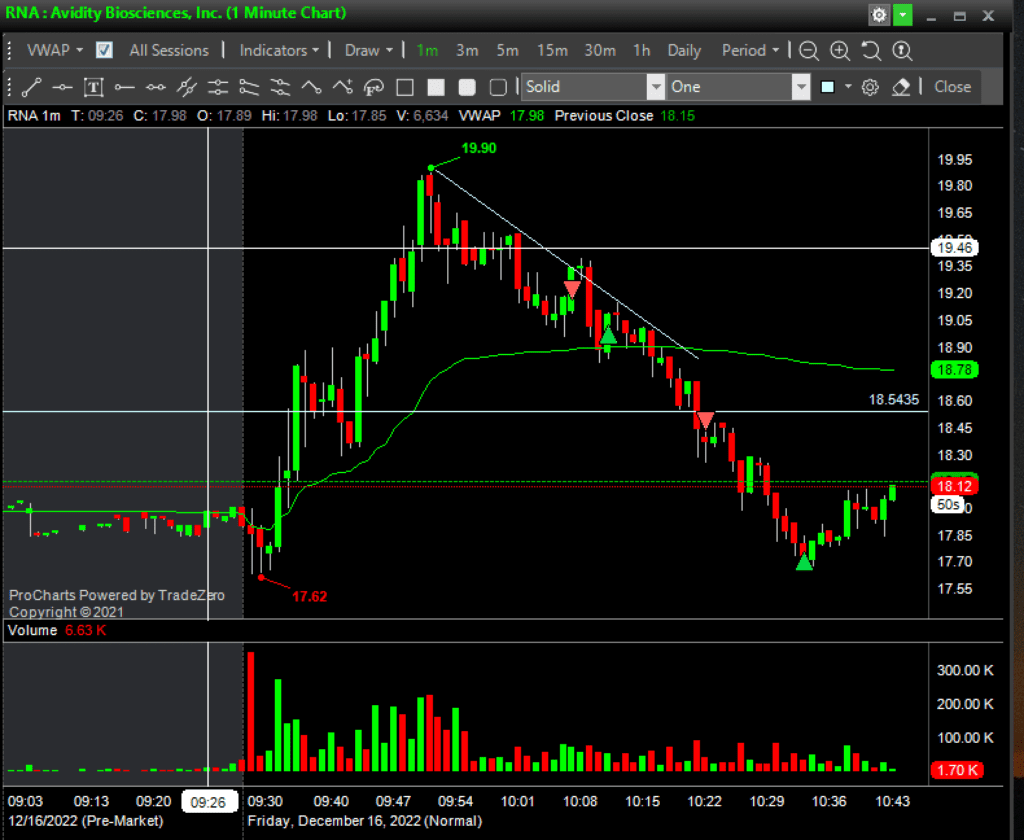Open the Draw menu
1024x840 pixels.
click(x=368, y=50)
